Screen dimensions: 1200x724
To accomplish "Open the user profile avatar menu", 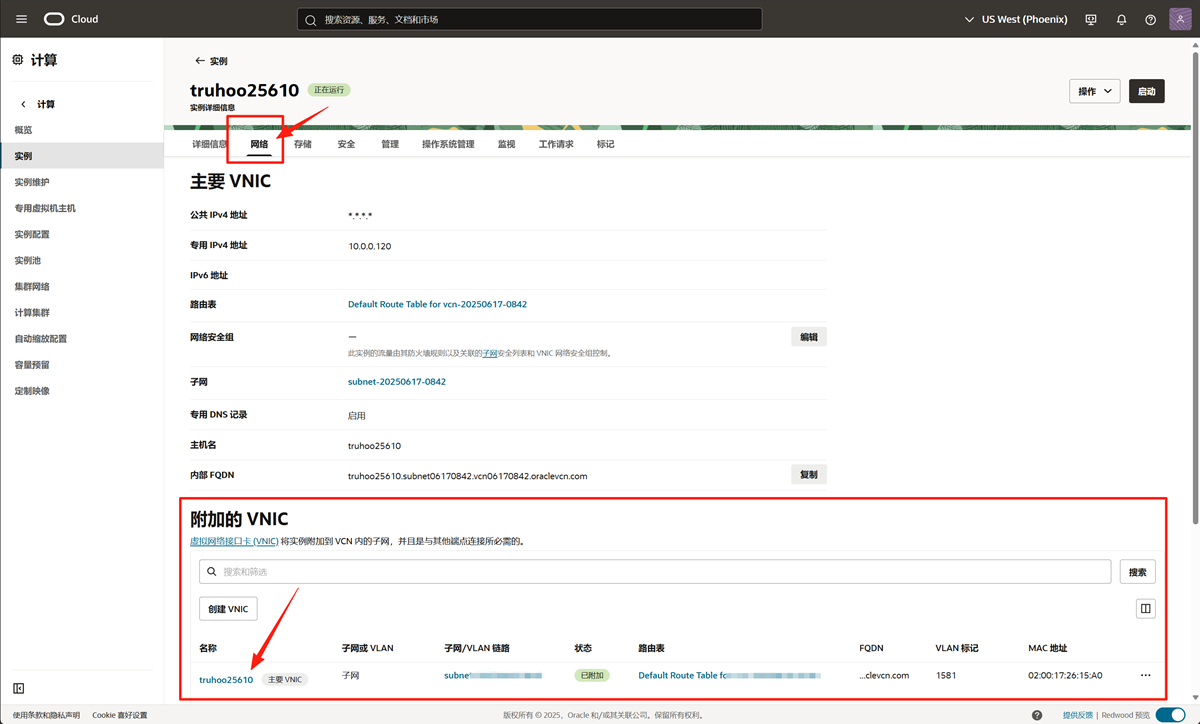I will click(1180, 19).
